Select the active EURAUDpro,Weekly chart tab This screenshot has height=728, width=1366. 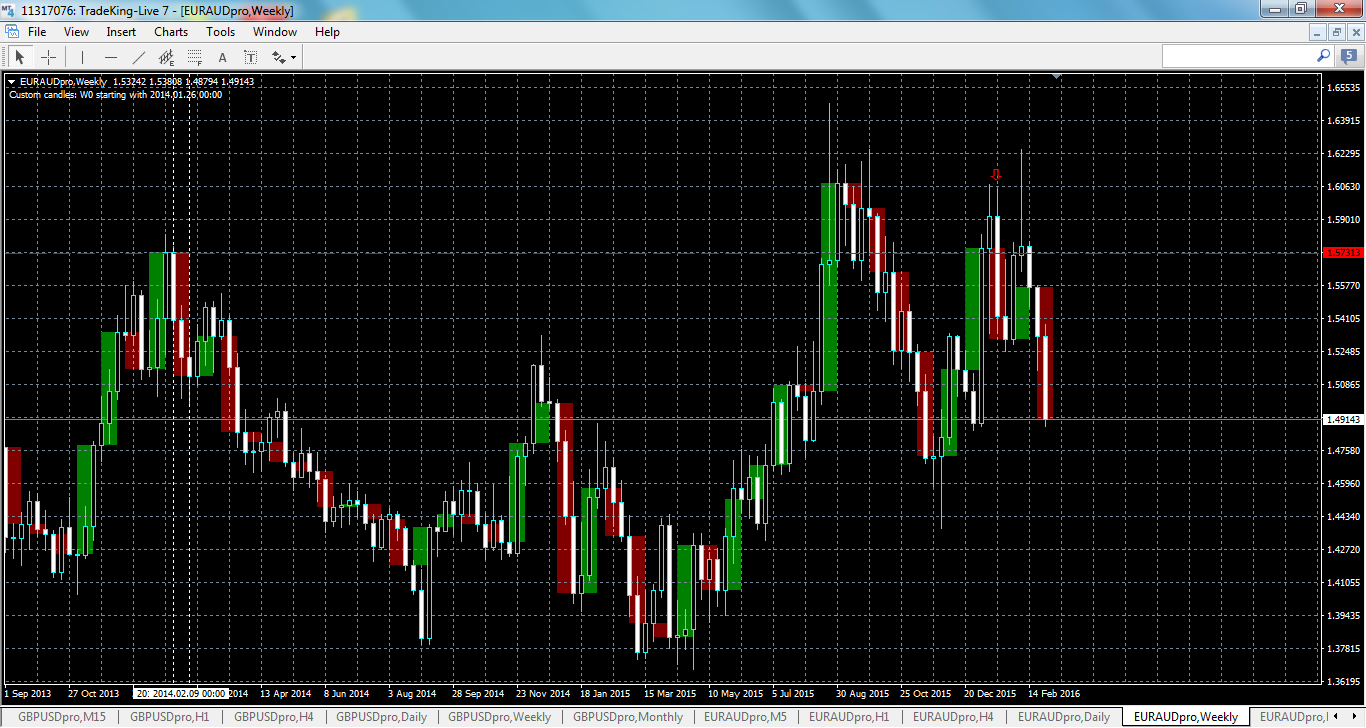coord(1185,717)
